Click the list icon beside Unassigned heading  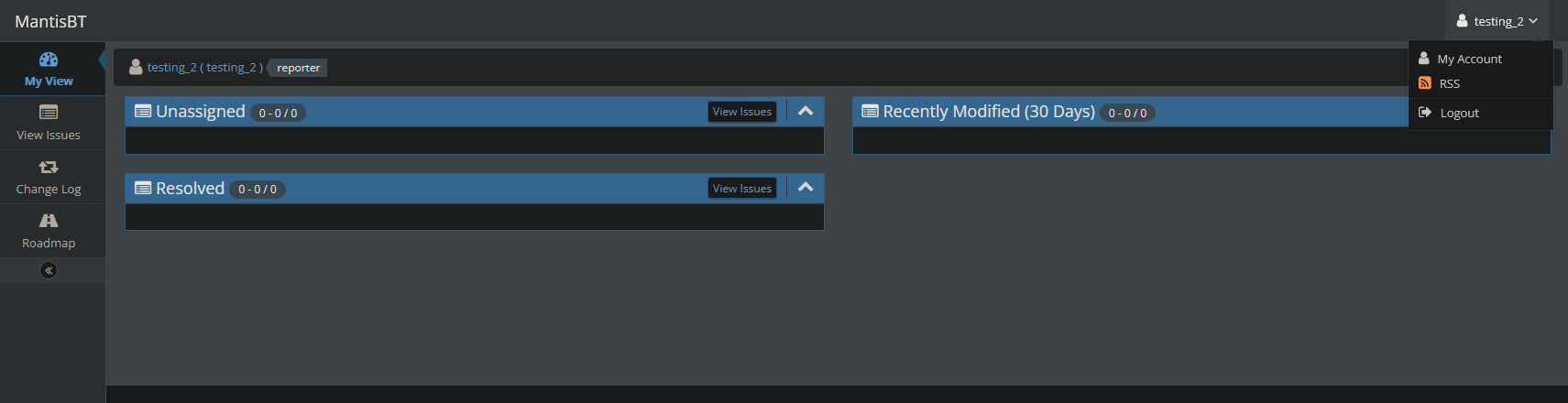click(x=143, y=112)
